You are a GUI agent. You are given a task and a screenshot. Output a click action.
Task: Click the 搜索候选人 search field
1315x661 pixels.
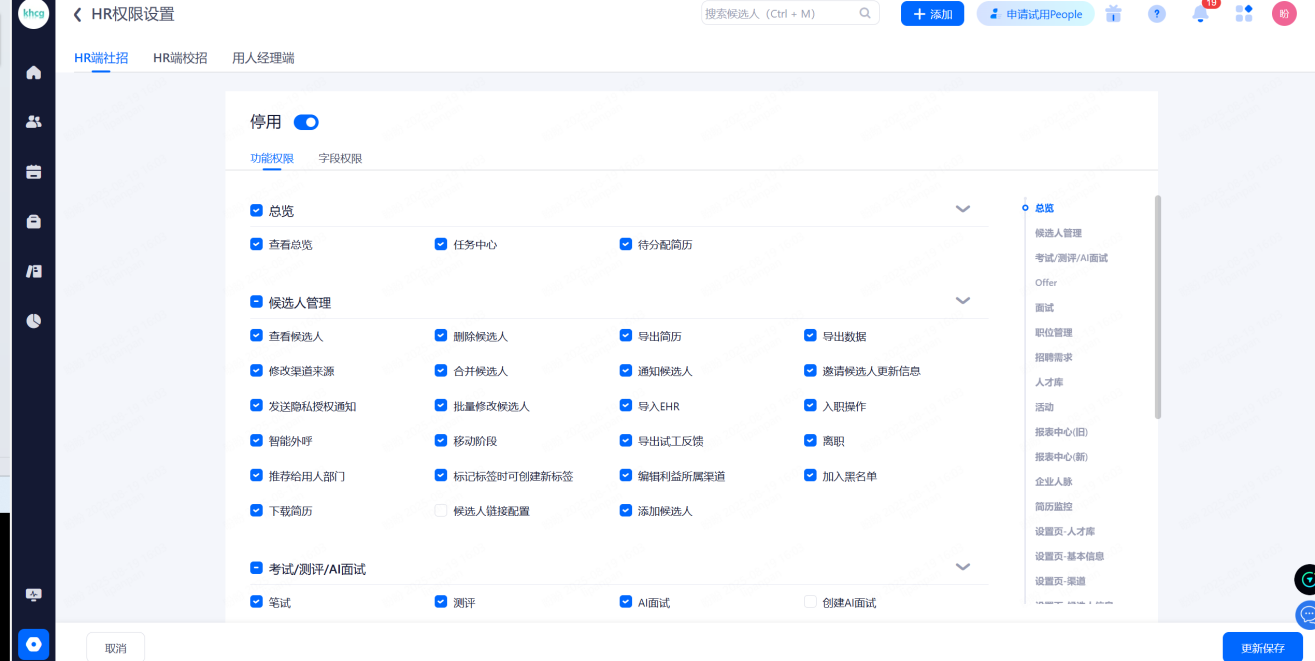[778, 14]
